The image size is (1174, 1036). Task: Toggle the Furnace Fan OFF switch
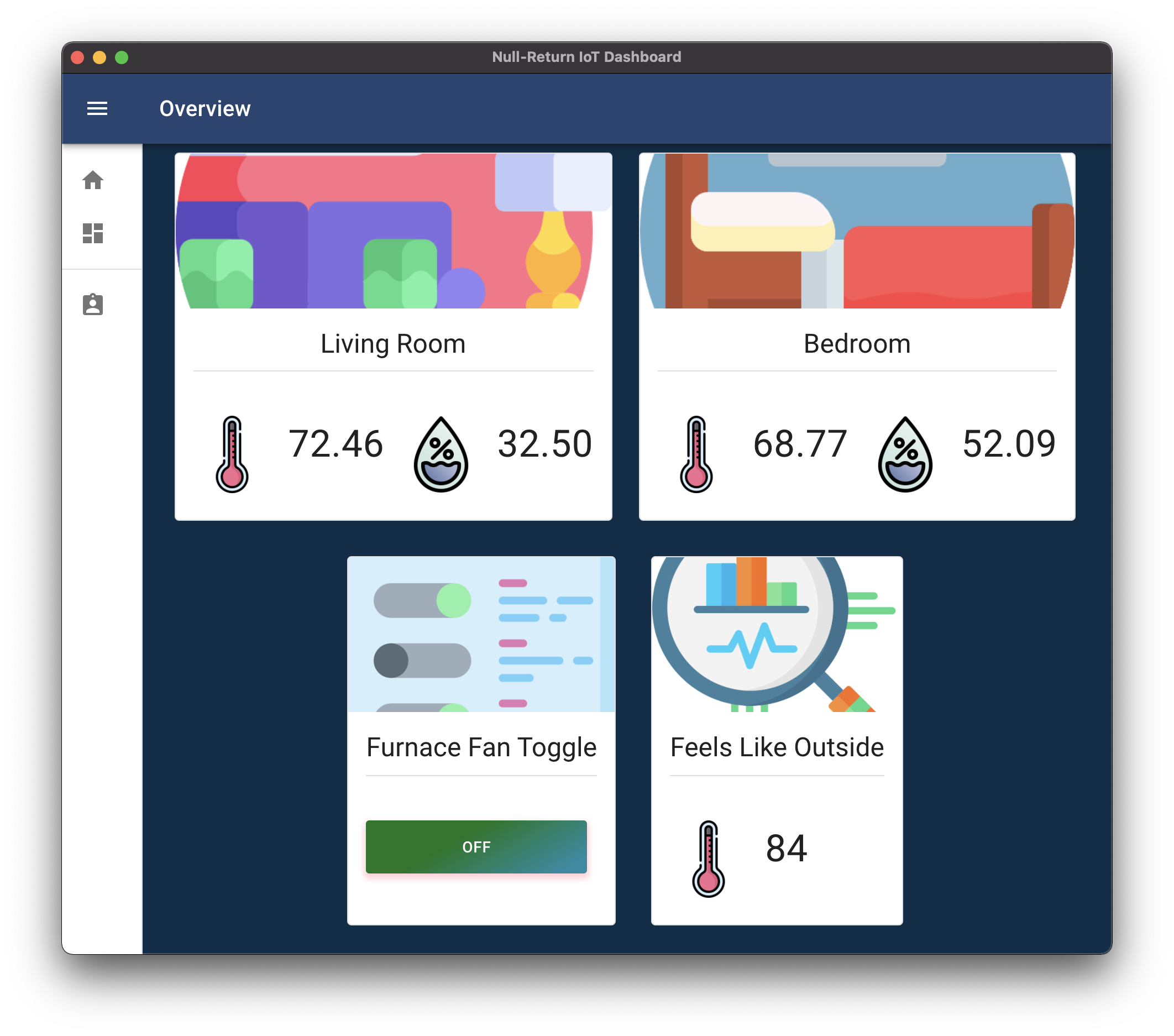[475, 846]
